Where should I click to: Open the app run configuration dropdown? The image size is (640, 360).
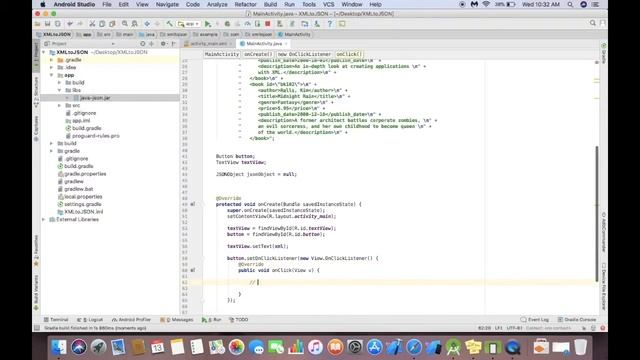click(x=189, y=24)
